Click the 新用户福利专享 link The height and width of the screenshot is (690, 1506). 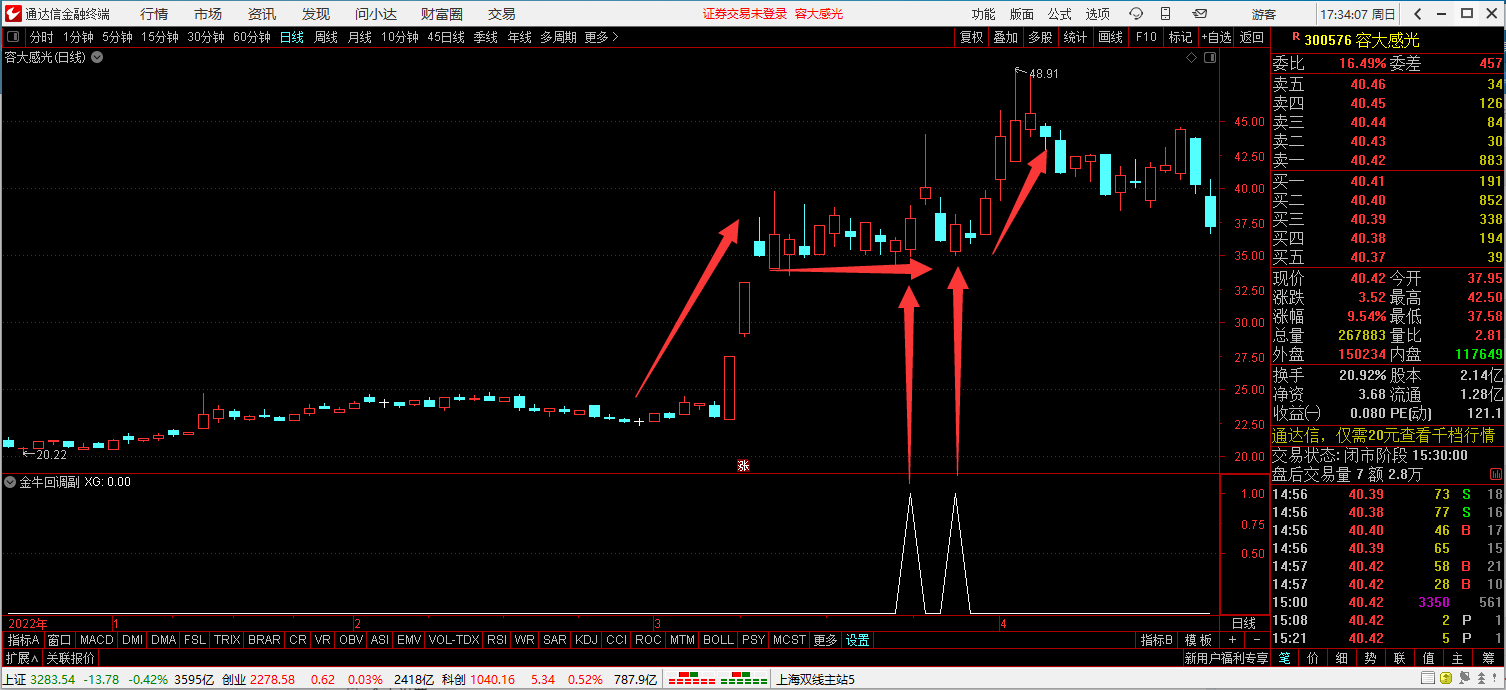point(1225,658)
